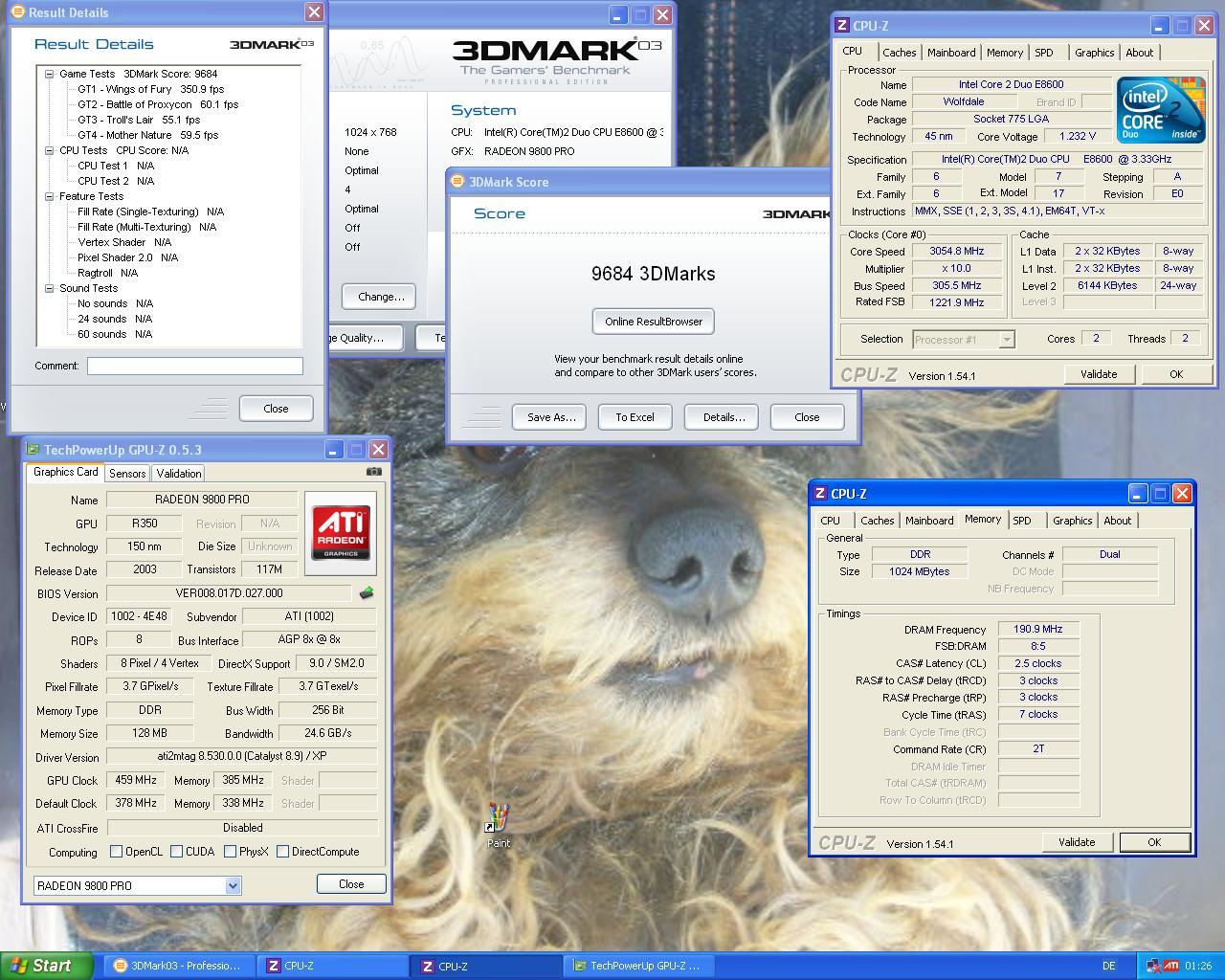Click the Save As... button
The image size is (1225, 980).
point(551,417)
